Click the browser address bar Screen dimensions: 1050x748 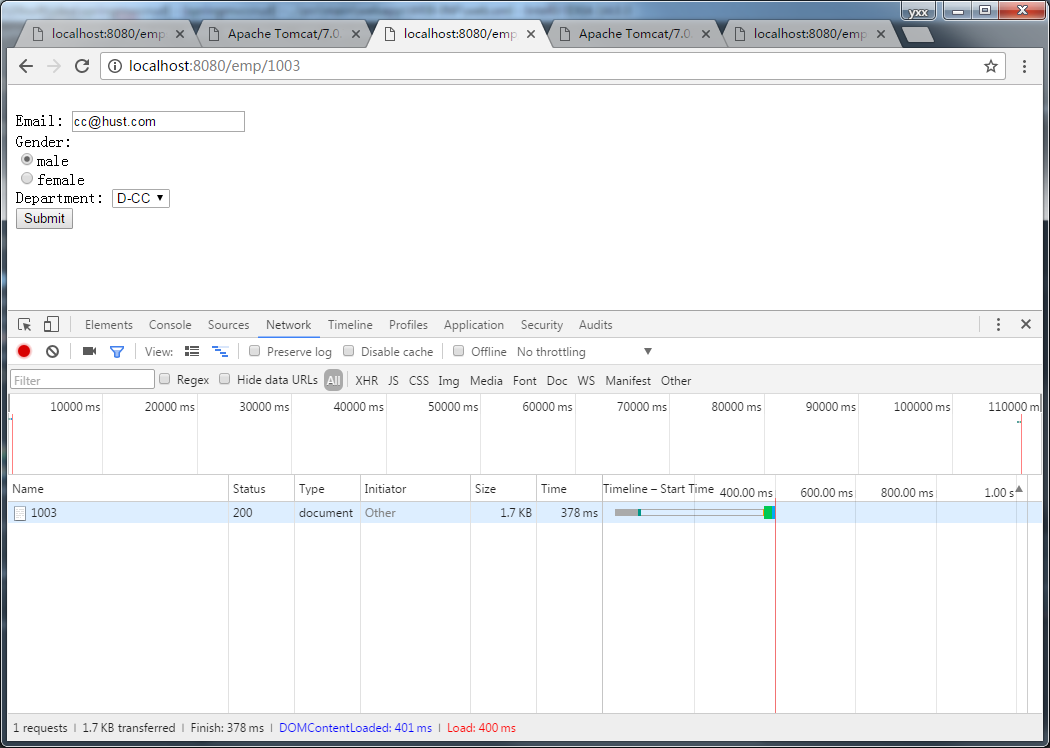(552, 66)
